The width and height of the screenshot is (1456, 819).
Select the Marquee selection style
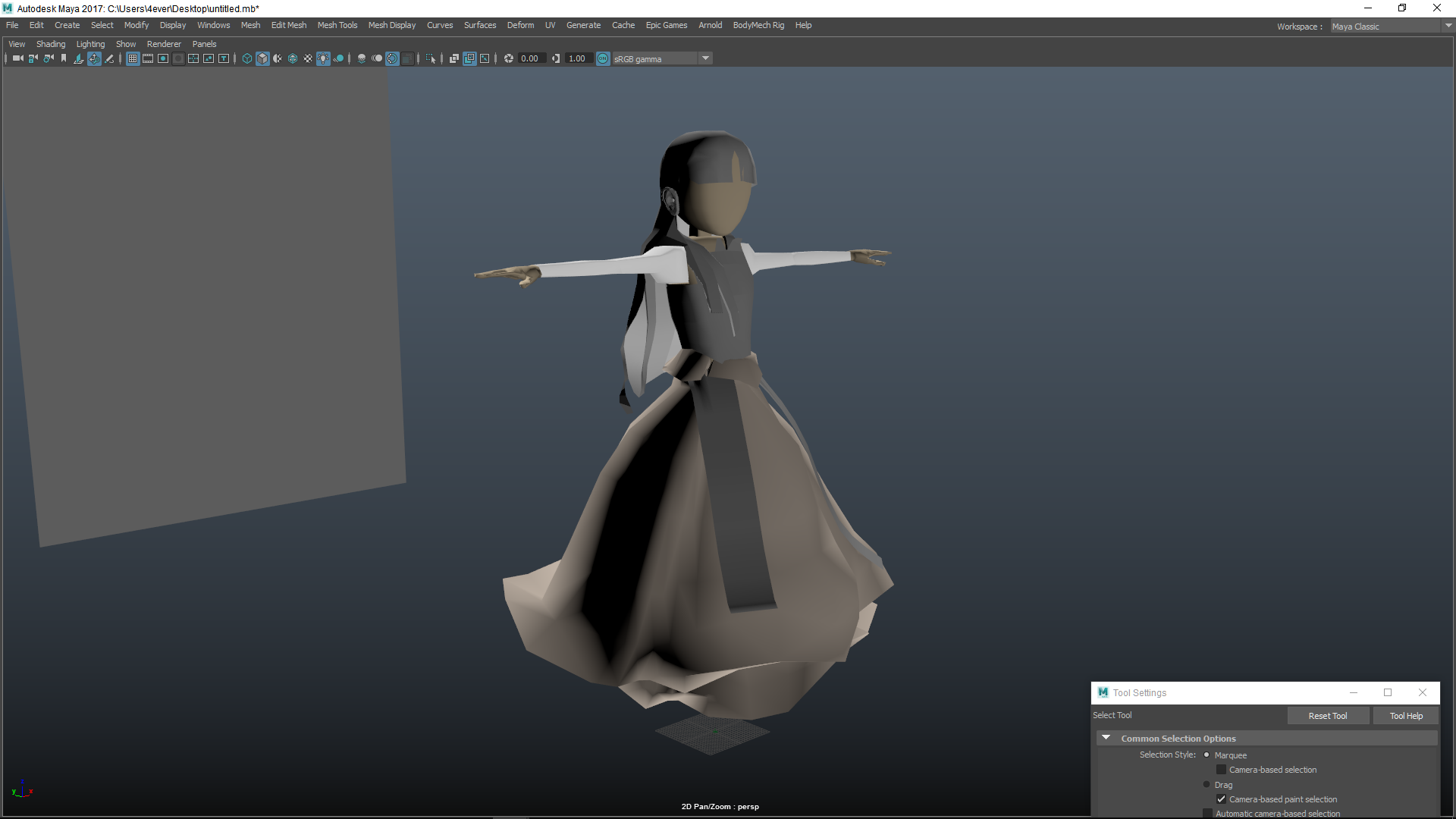coord(1207,755)
